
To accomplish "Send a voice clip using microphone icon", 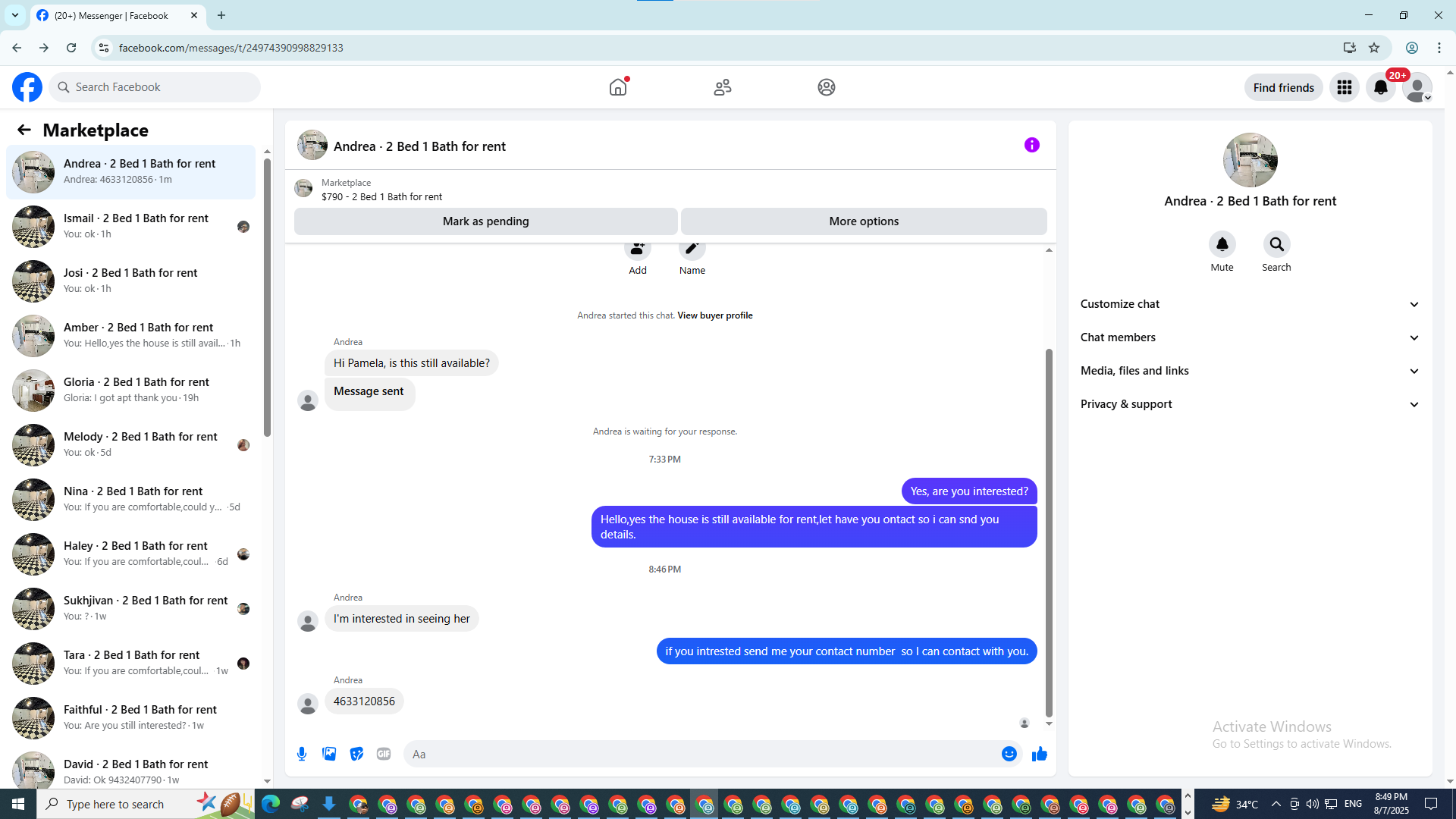I will pyautogui.click(x=302, y=754).
